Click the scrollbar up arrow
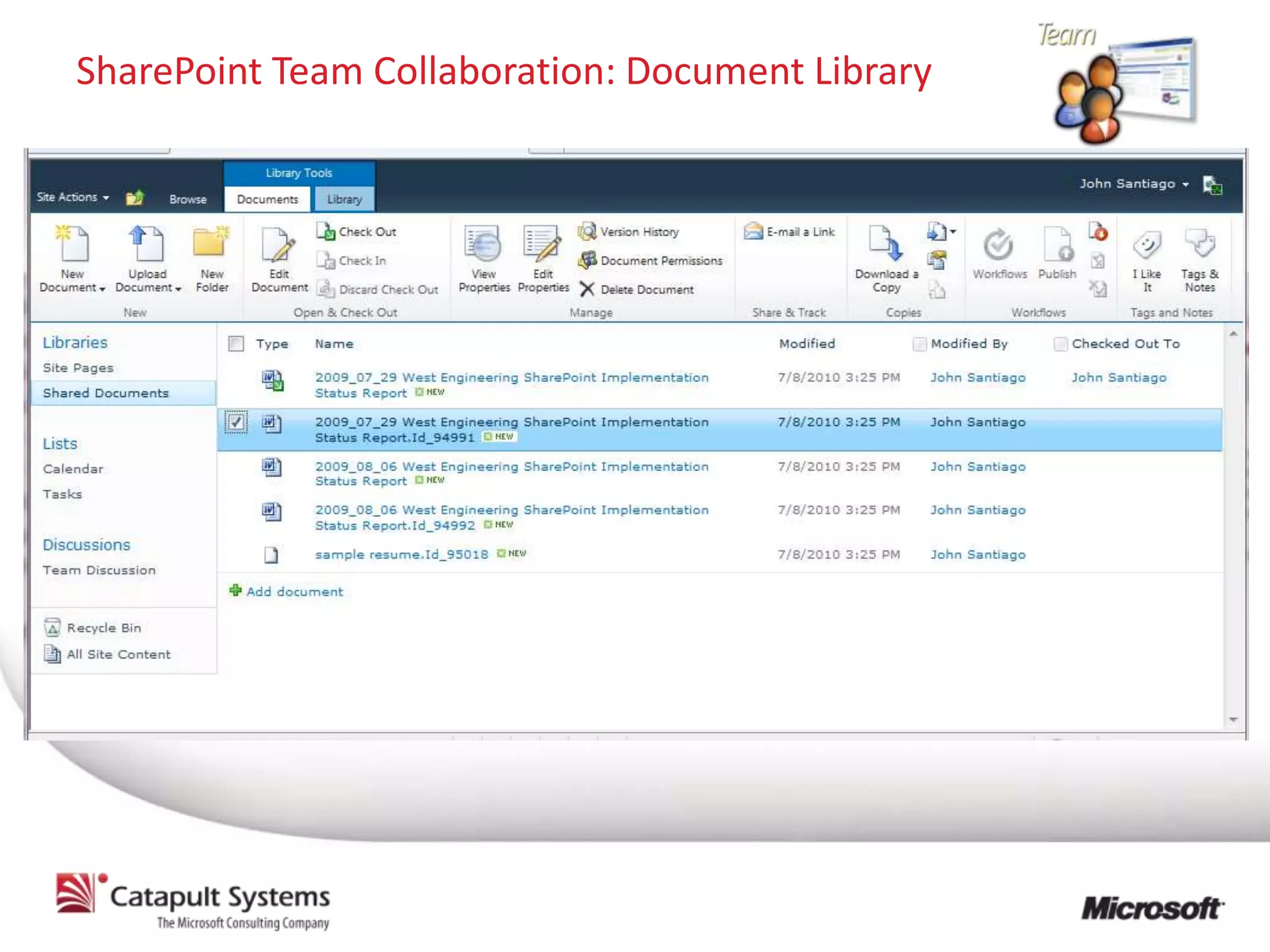Screen dimensions: 1270x952 click(1233, 333)
